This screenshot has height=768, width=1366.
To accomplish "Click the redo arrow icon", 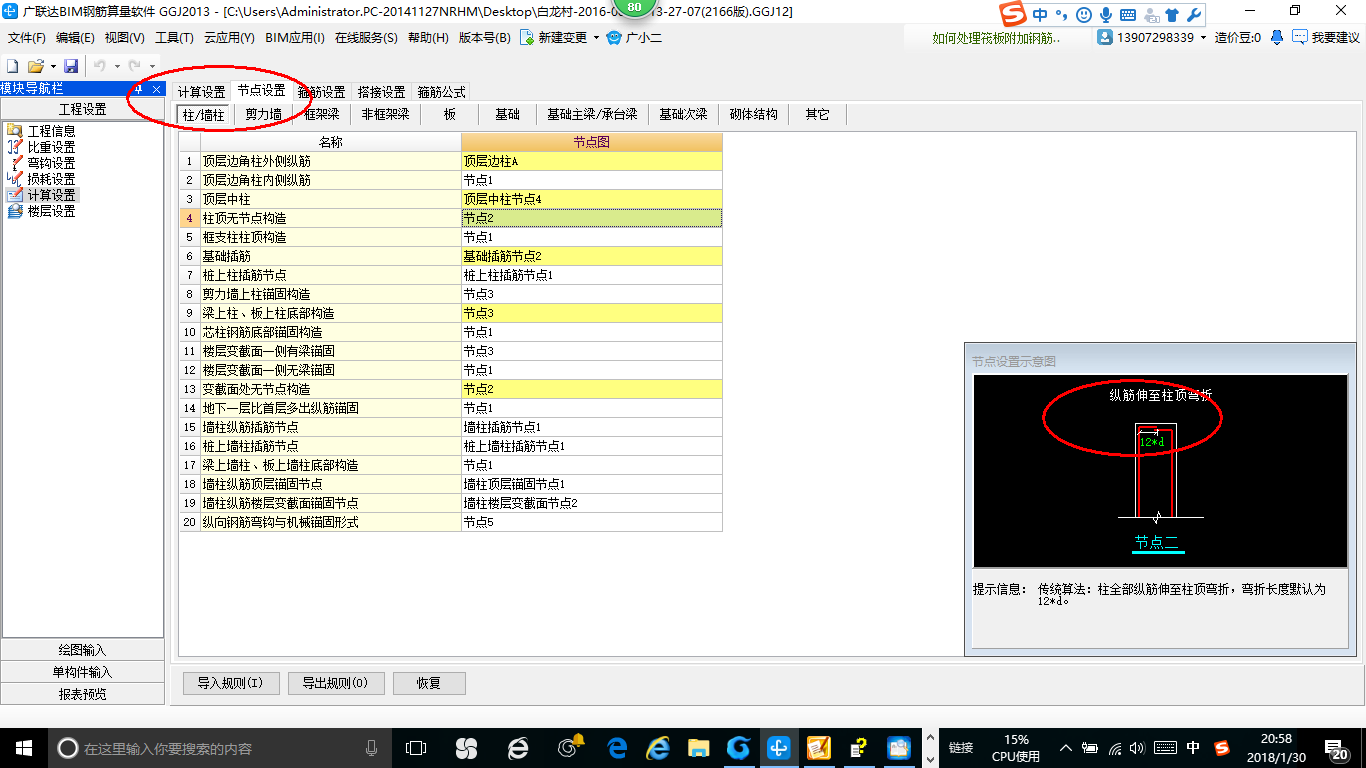I will point(133,66).
